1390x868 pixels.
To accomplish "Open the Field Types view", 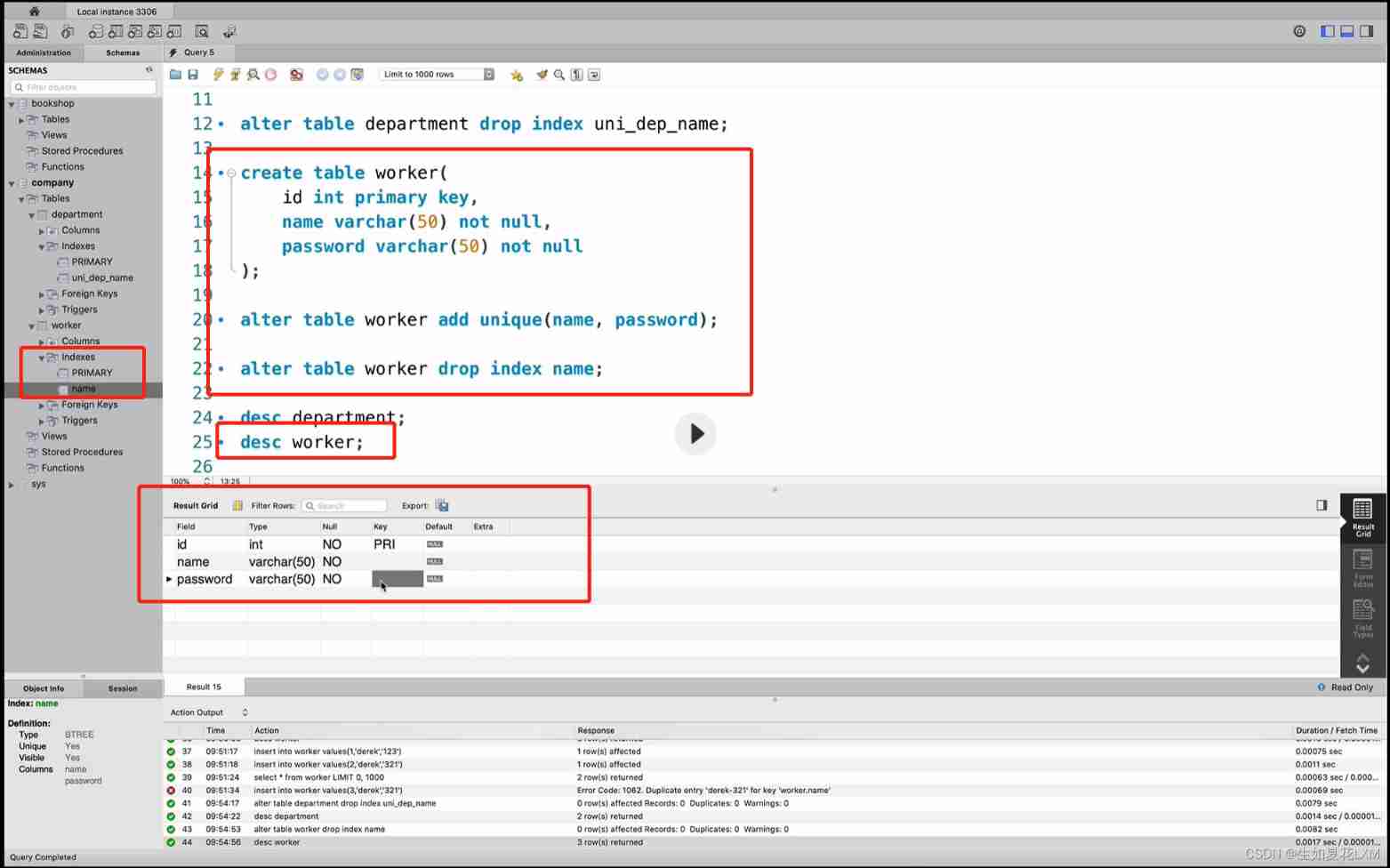I will (x=1362, y=619).
